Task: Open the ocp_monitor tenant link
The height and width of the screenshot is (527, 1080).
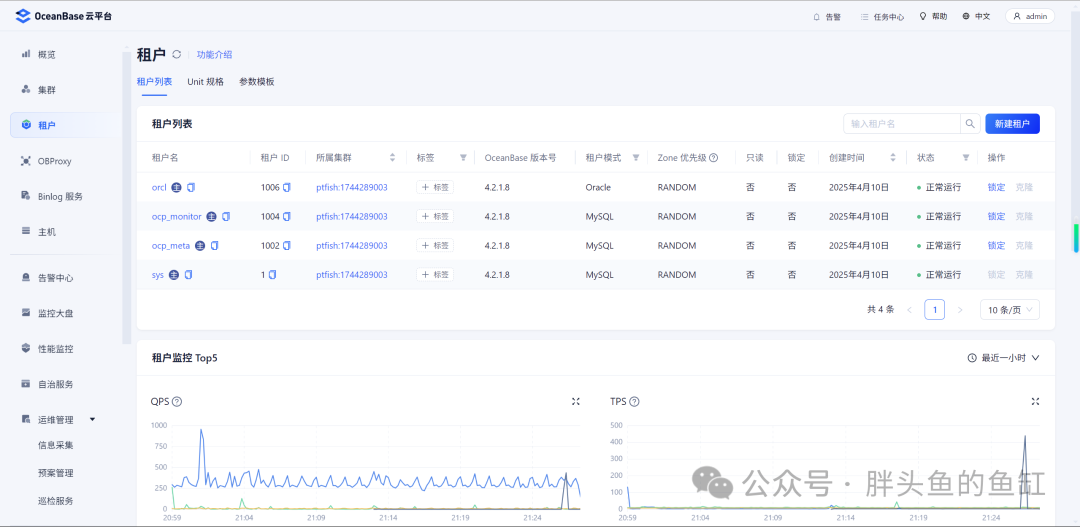Action: 176,216
